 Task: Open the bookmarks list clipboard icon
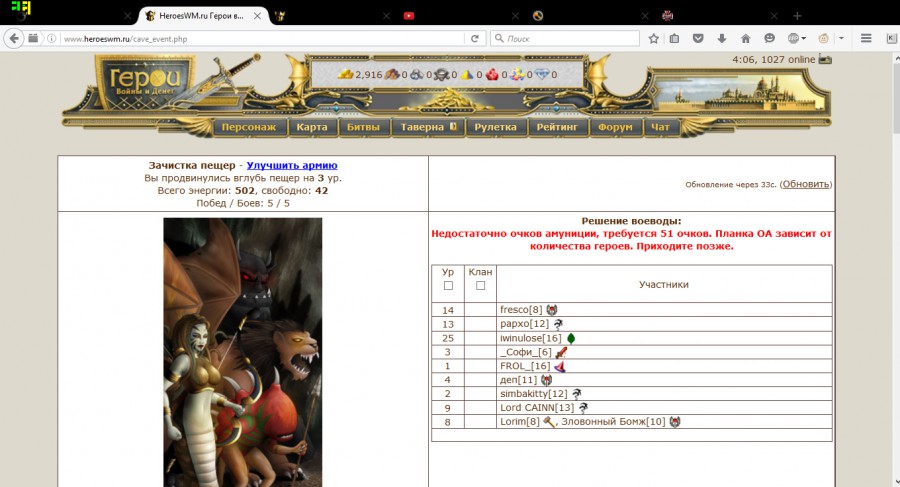[674, 38]
